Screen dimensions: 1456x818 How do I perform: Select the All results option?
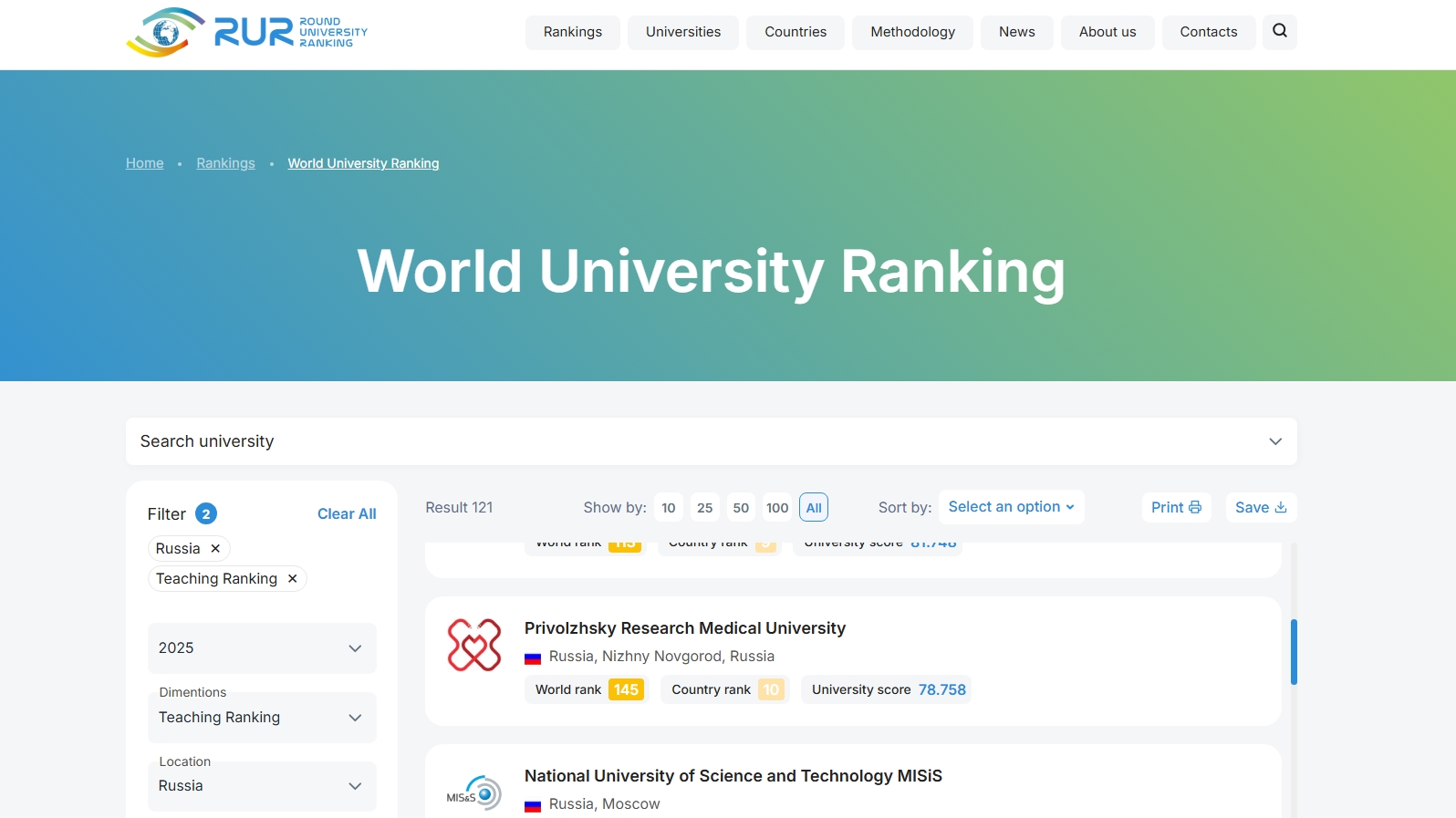coord(813,508)
